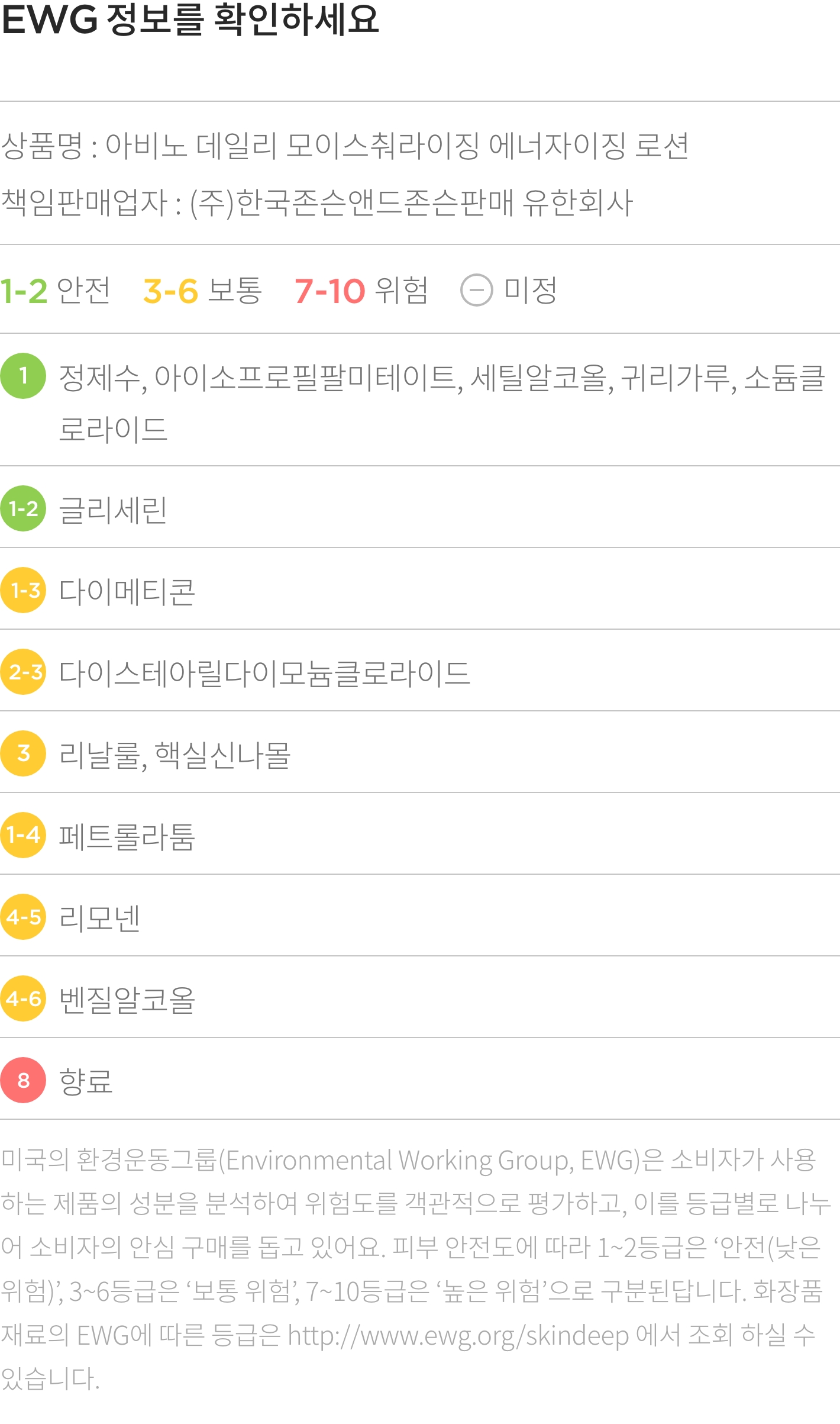The width and height of the screenshot is (840, 1424).
Task: Open the ewg.org/skindeep URL link
Action: 458,1336
